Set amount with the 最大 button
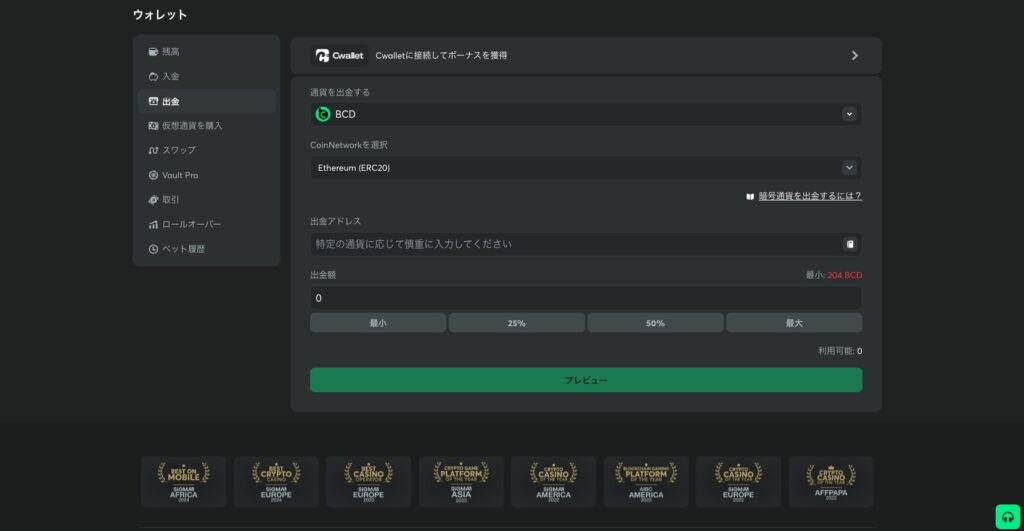Viewport: 1024px width, 531px height. pos(794,323)
